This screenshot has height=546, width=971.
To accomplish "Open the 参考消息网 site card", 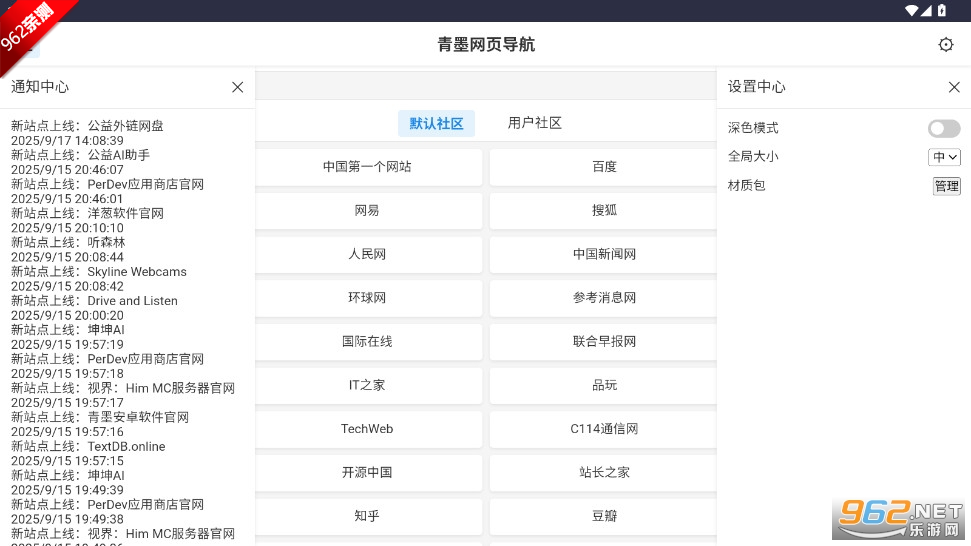I will click(x=603, y=298).
